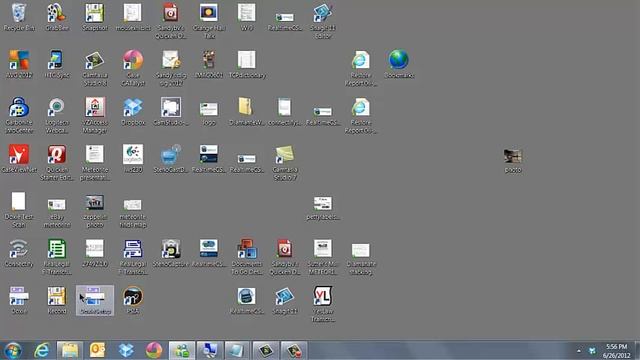Open the StenoCast desktop shortcut with Bluetooth icon
The height and width of the screenshot is (360, 640).
point(171,159)
